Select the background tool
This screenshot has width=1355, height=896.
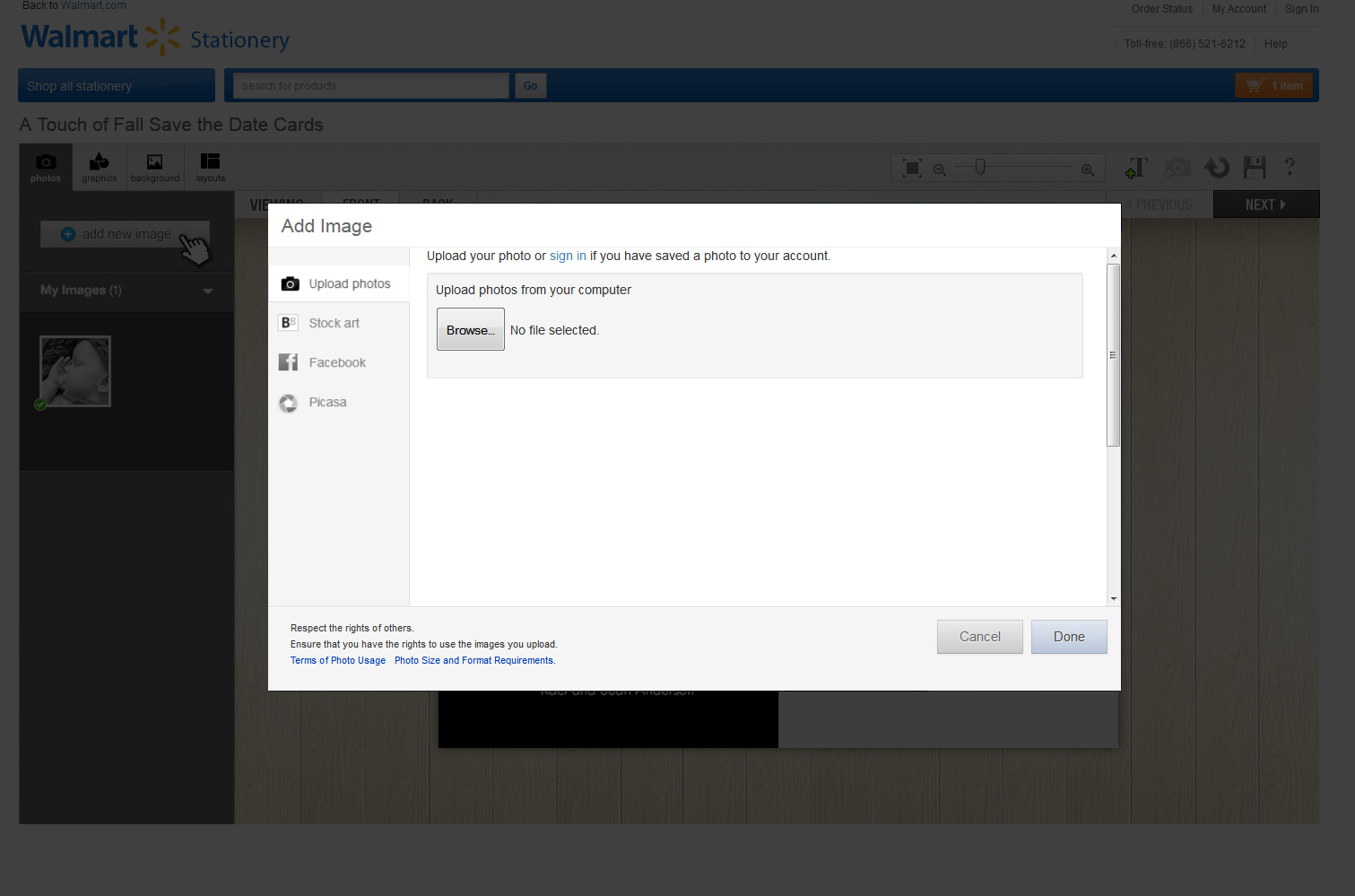155,167
